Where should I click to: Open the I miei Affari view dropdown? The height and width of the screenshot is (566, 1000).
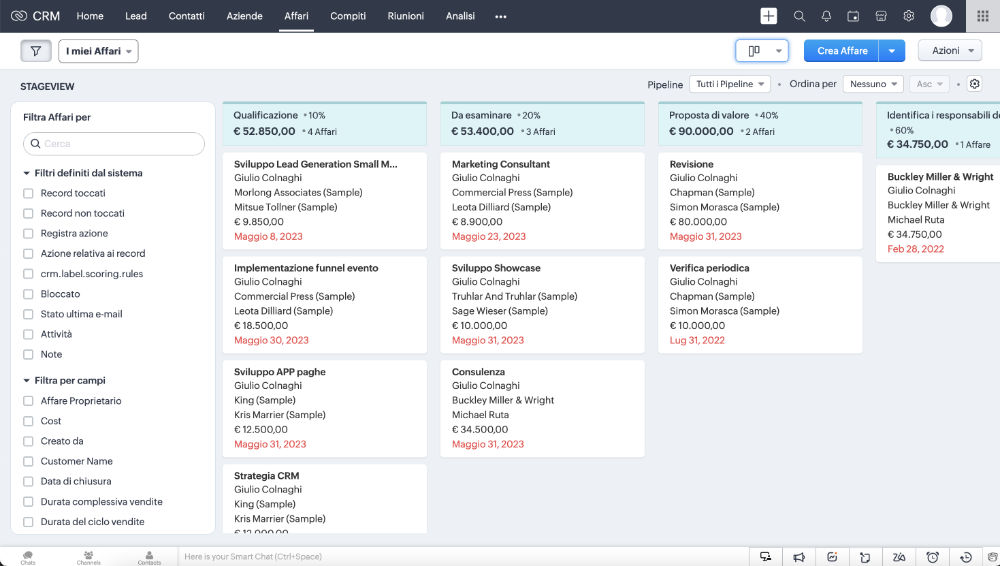98,51
